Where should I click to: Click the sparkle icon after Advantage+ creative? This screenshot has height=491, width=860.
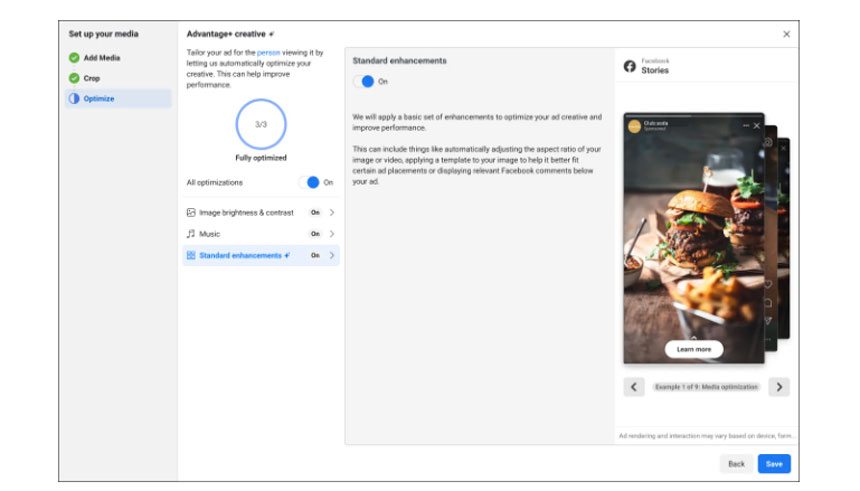pos(271,34)
